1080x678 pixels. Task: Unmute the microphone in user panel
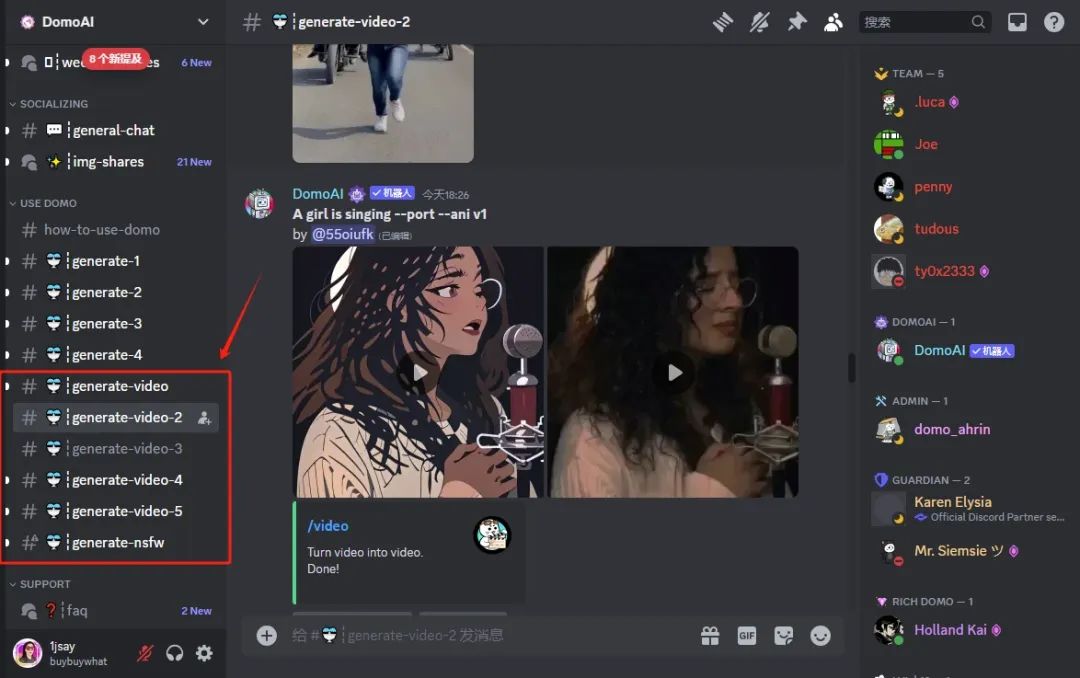coord(145,653)
